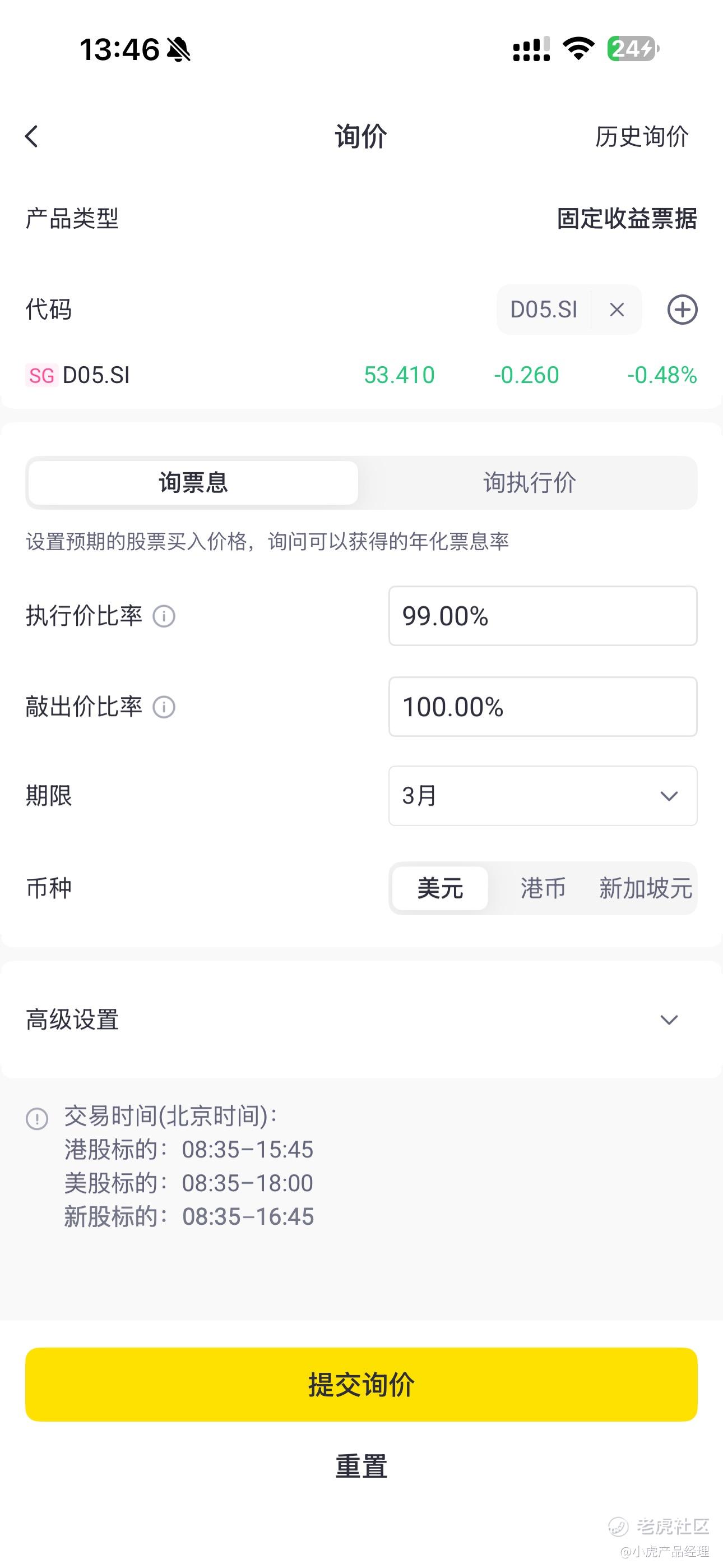Tap info icon beside 执行价比率

[x=164, y=616]
